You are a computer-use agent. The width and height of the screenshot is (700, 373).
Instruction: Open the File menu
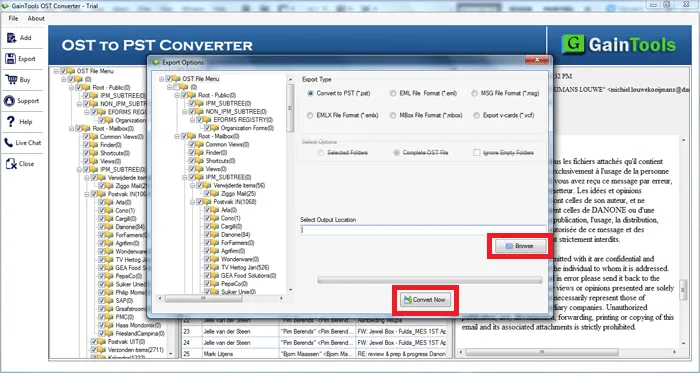click(x=13, y=18)
